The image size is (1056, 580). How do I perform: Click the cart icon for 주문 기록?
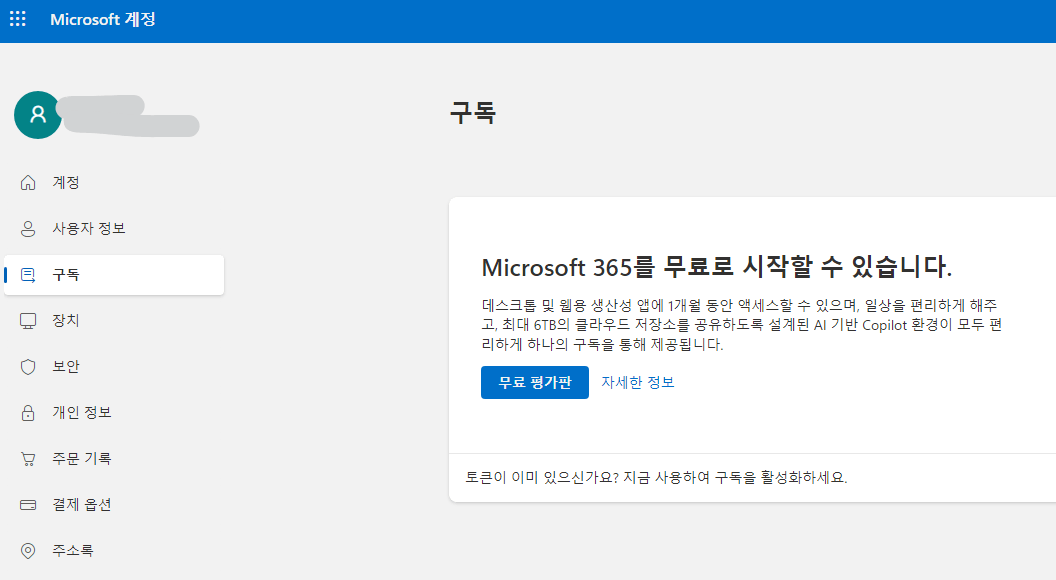28,459
